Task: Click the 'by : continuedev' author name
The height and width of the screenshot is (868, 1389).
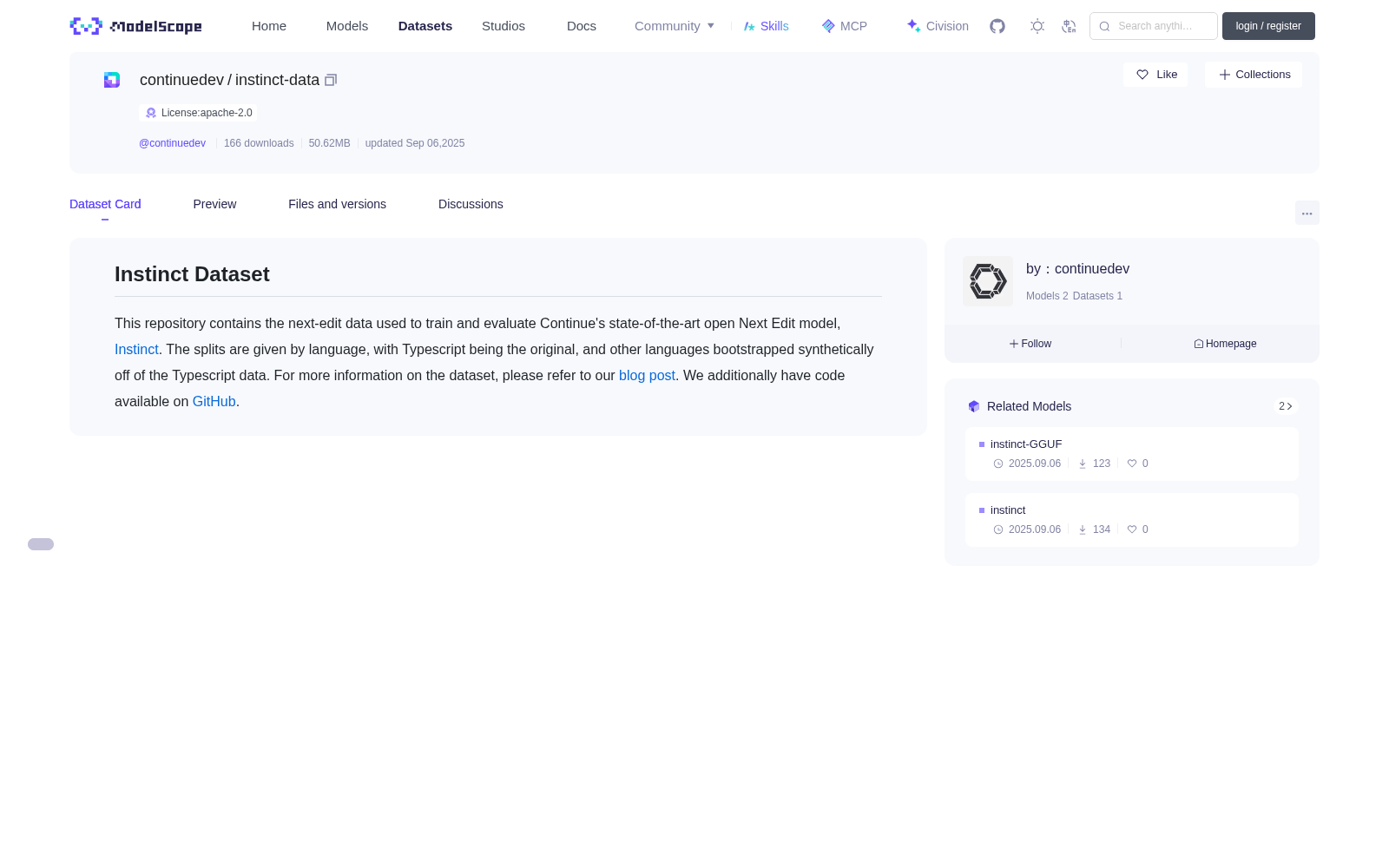Action: [1077, 269]
